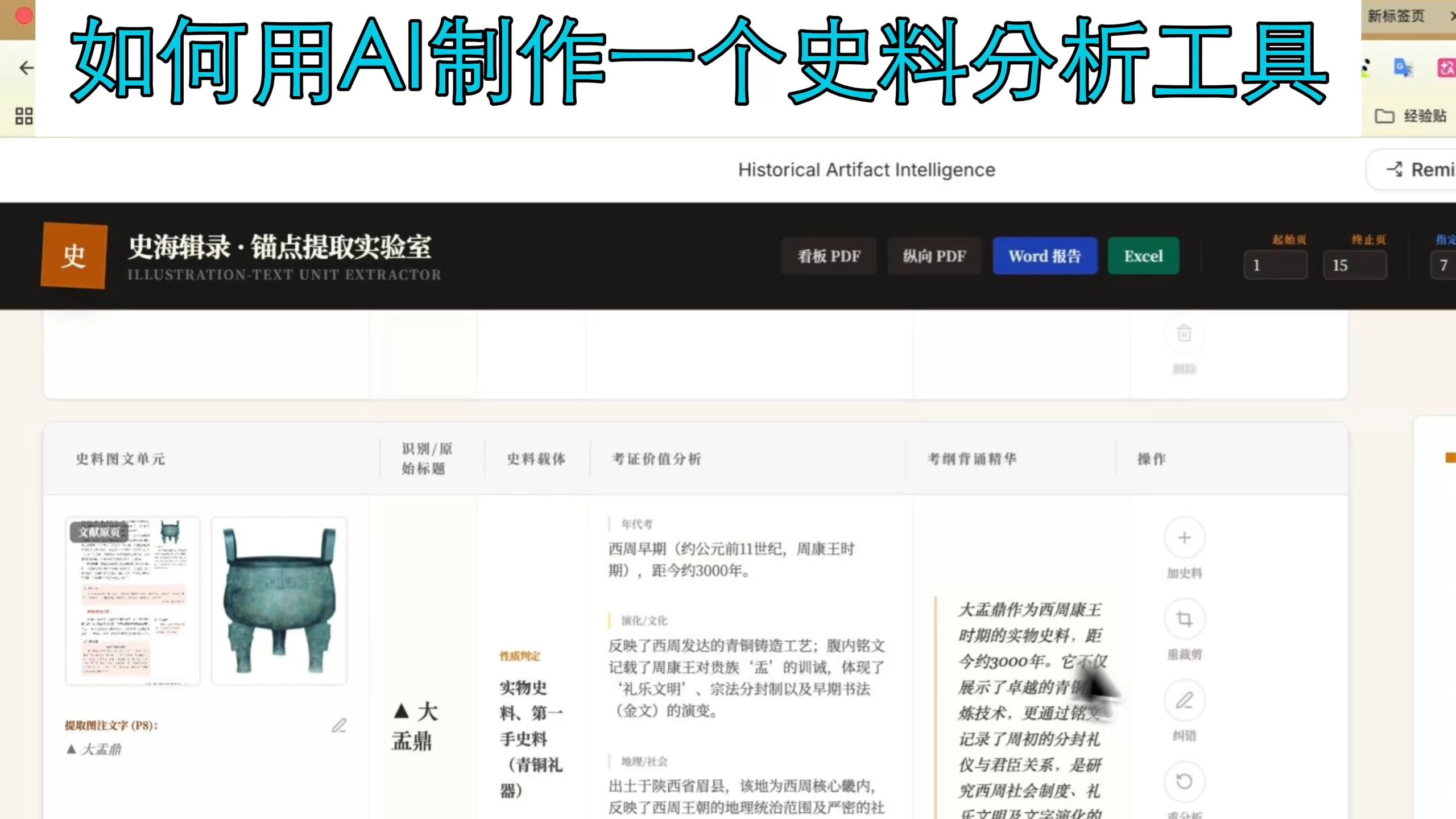This screenshot has height=819, width=1456.
Task: Click the 重分析 refresh icon
Action: pyautogui.click(x=1184, y=781)
